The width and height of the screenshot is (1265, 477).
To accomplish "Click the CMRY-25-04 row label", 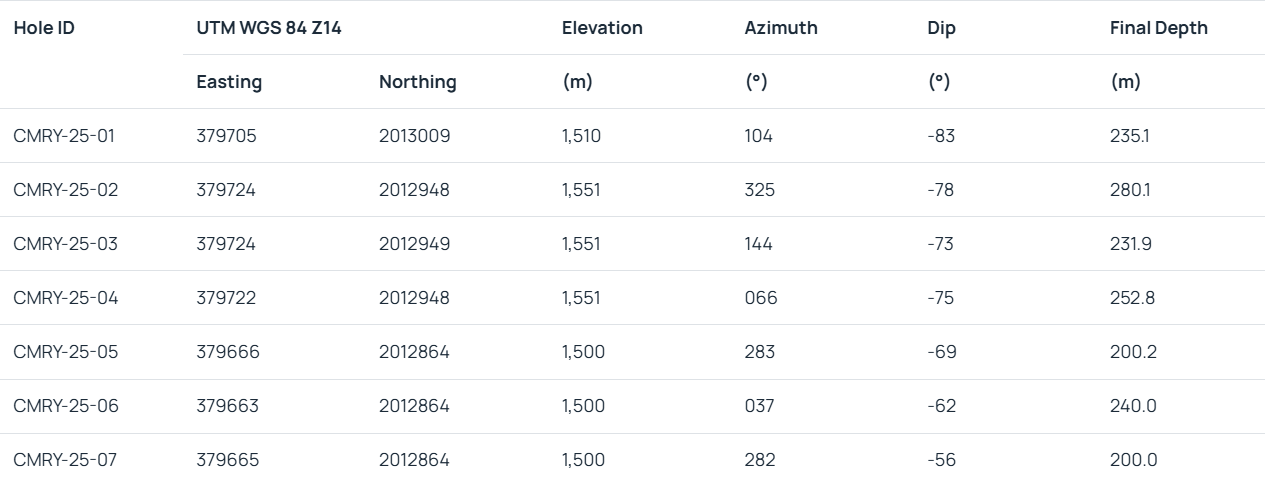I will pos(65,298).
